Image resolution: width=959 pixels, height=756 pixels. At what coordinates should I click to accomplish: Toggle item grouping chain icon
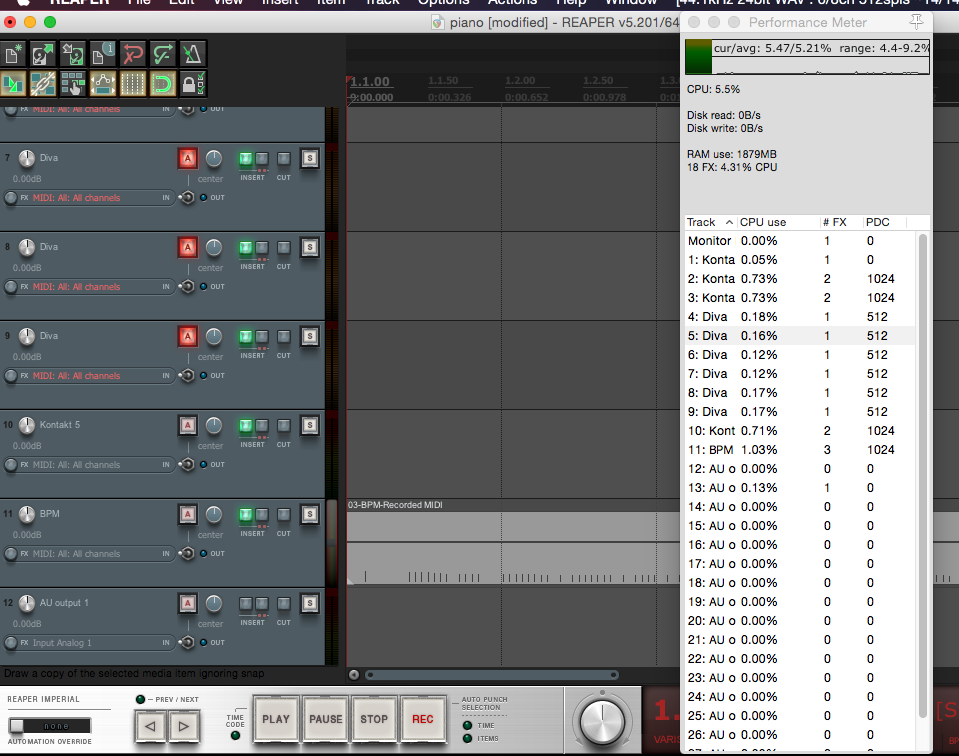click(43, 84)
